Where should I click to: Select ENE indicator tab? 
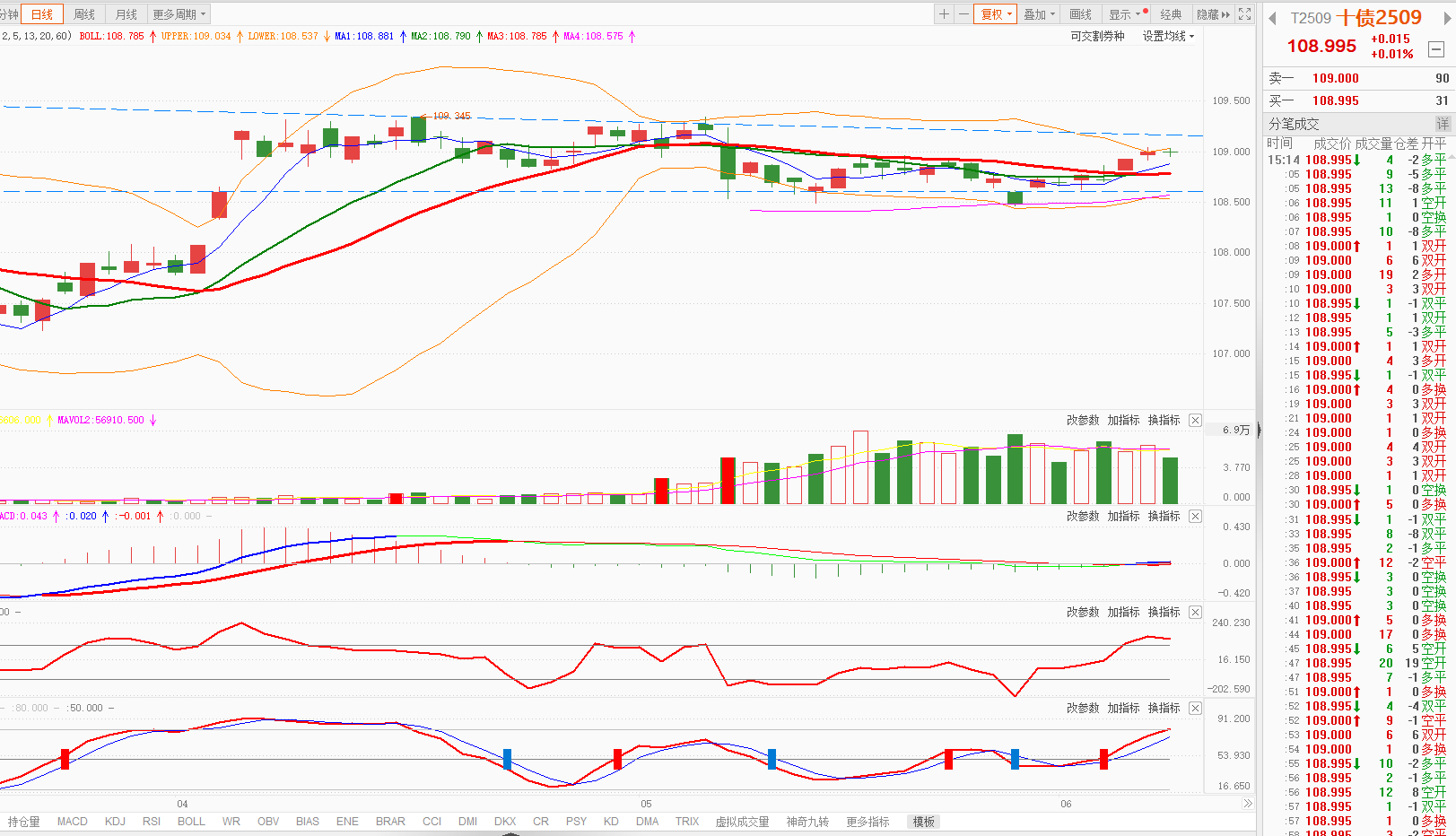[347, 821]
